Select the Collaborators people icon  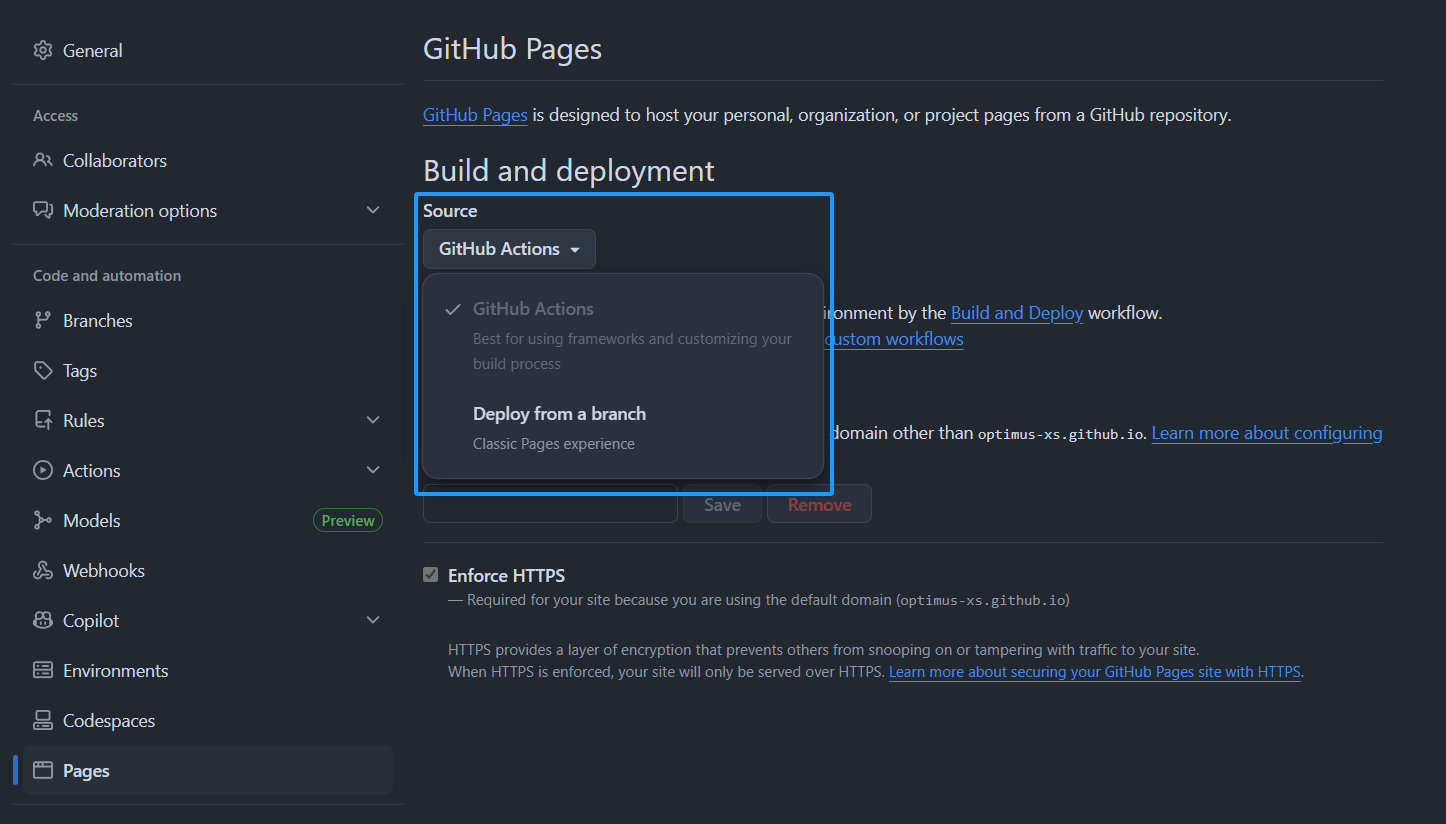coord(42,160)
